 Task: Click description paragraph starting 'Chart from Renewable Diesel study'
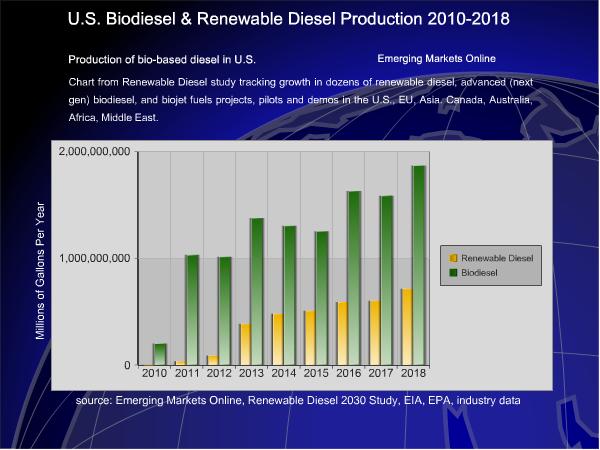point(300,100)
